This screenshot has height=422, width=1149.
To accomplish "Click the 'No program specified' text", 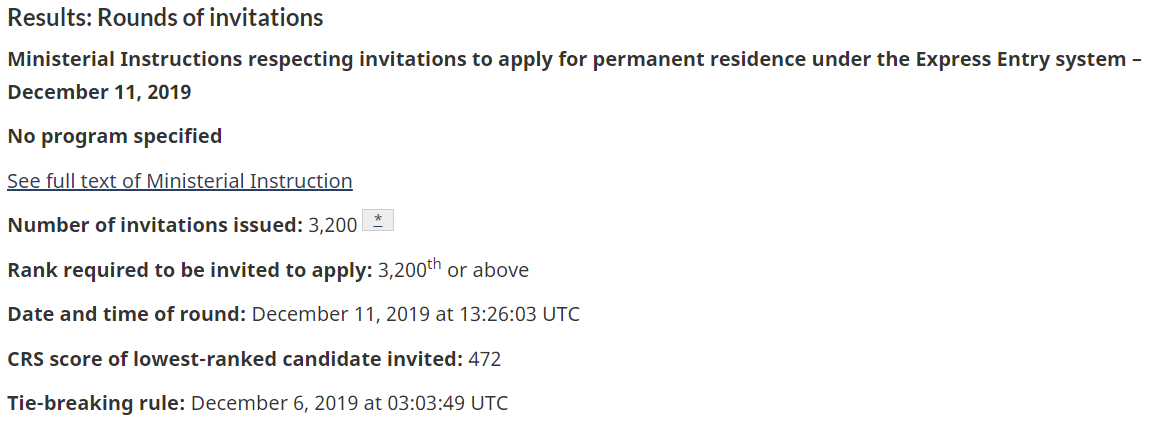I will point(114,136).
